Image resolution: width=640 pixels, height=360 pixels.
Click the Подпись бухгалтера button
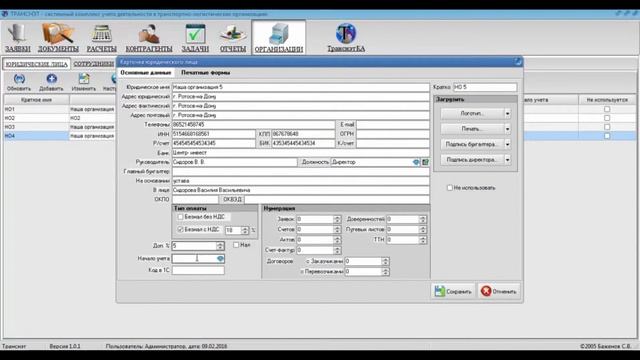pos(472,144)
